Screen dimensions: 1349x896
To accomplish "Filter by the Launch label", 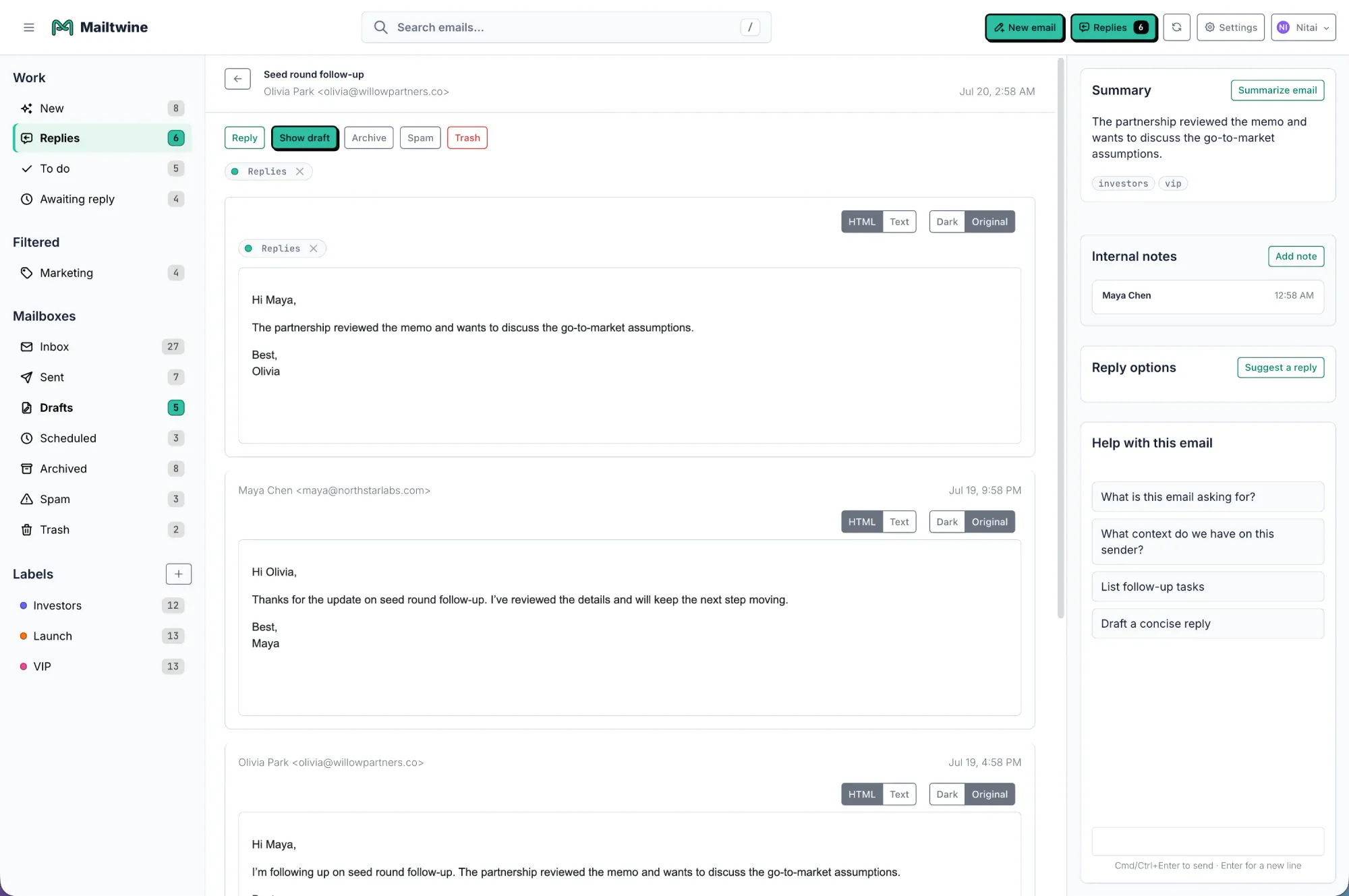I will click(x=102, y=636).
